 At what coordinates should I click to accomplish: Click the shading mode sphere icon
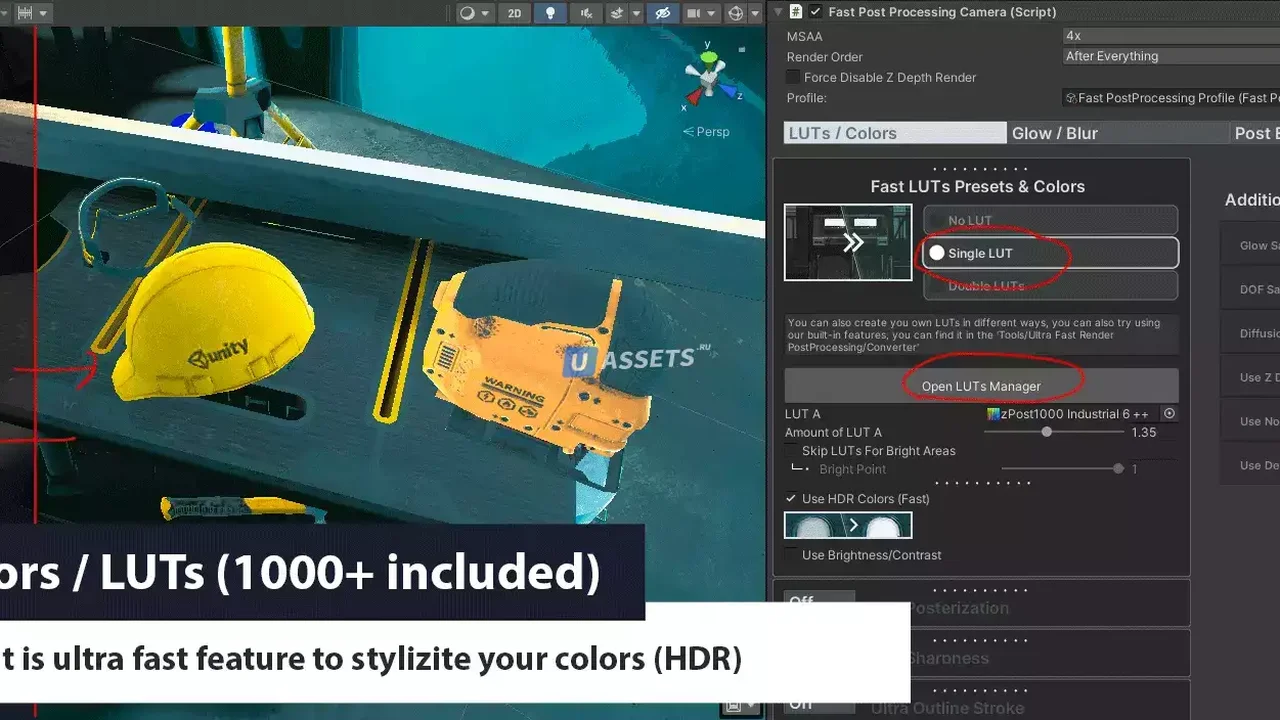click(x=467, y=13)
